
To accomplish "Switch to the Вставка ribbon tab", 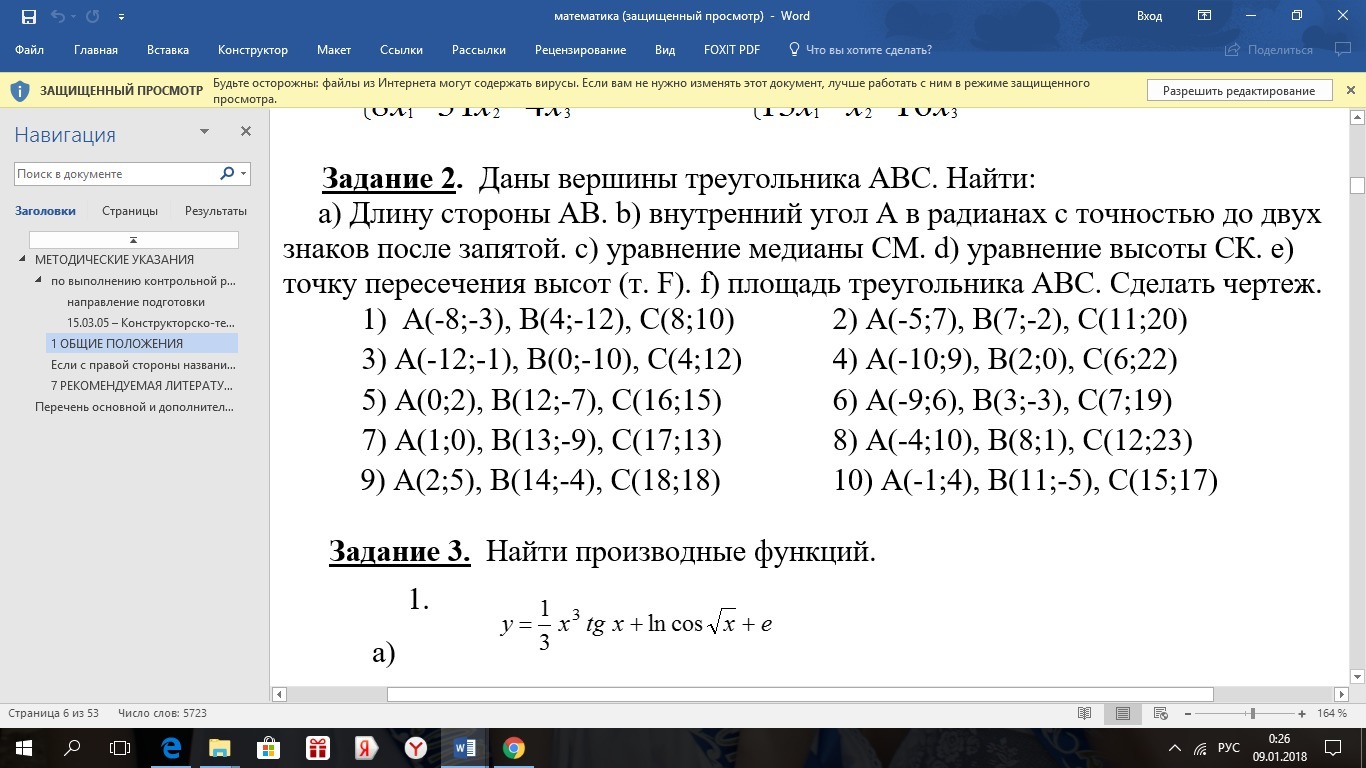I will [168, 50].
